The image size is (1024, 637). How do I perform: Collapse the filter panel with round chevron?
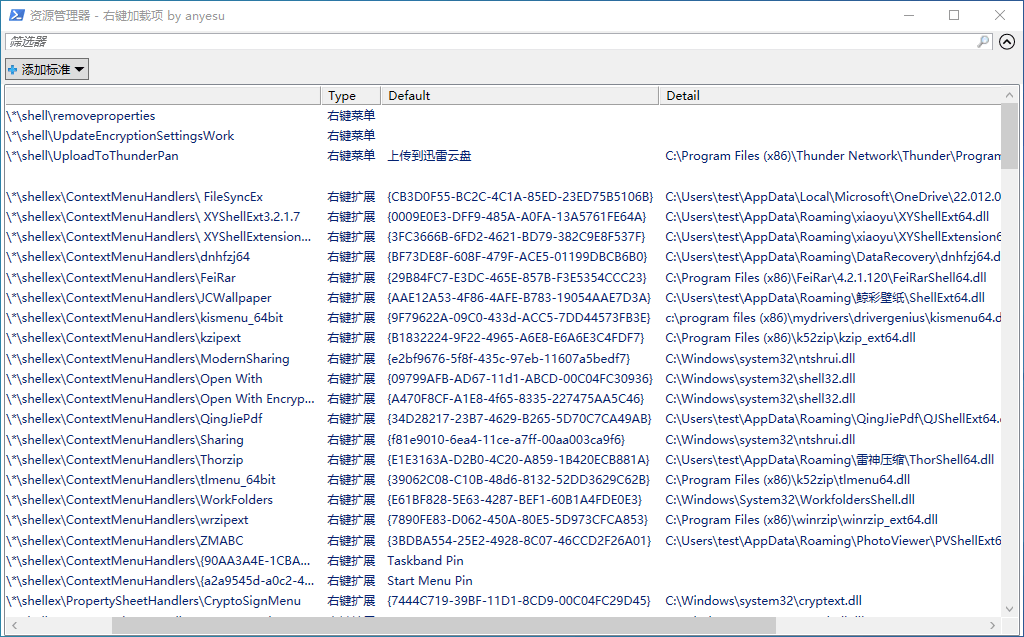pos(1007,42)
